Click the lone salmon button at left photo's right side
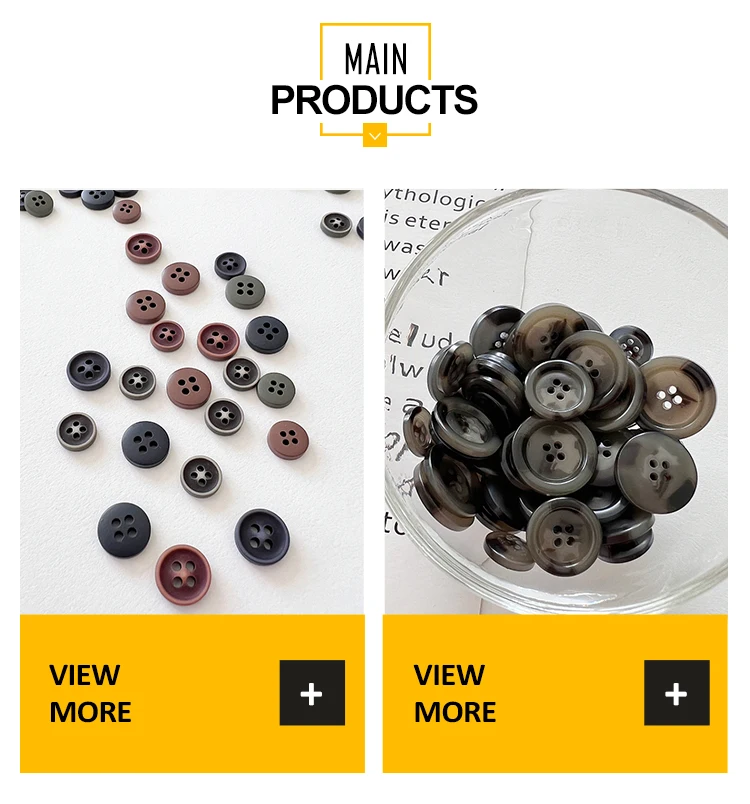This screenshot has width=750, height=804. [x=288, y=439]
